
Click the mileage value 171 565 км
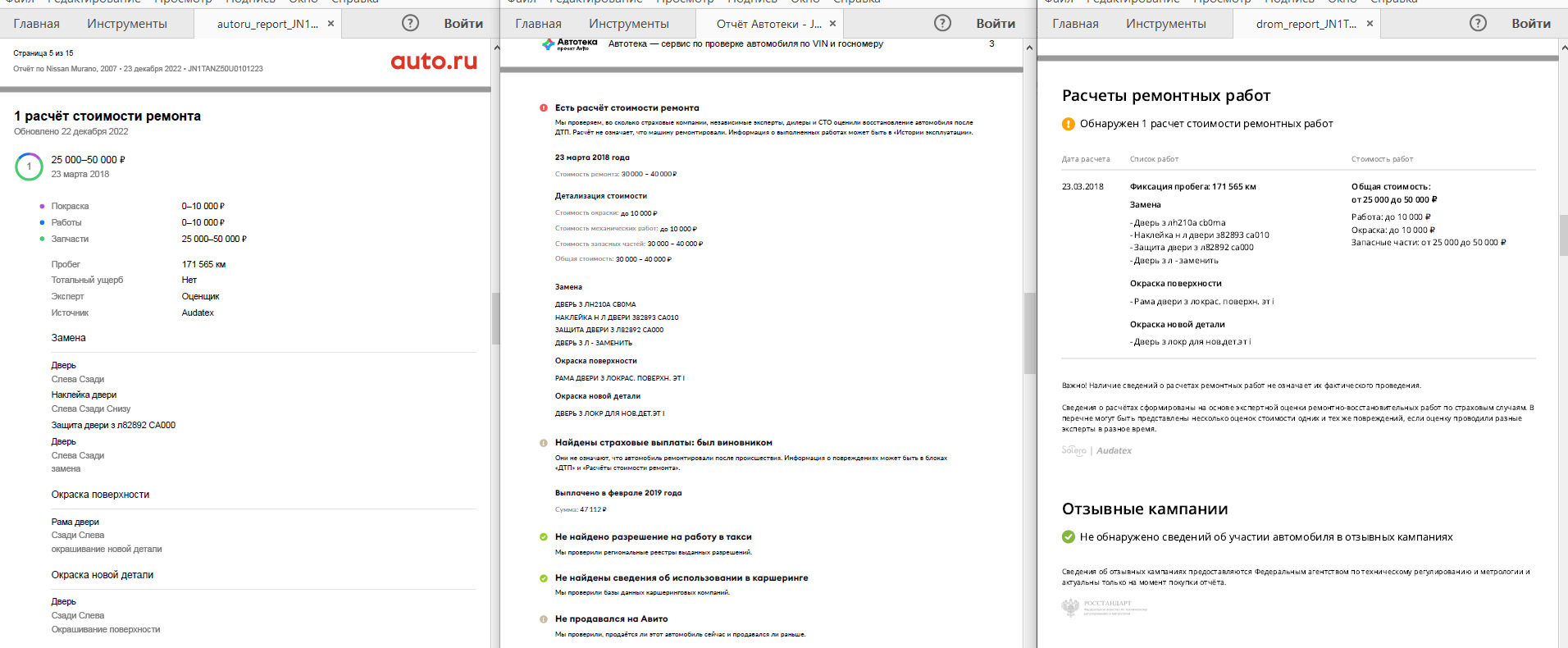coord(203,264)
